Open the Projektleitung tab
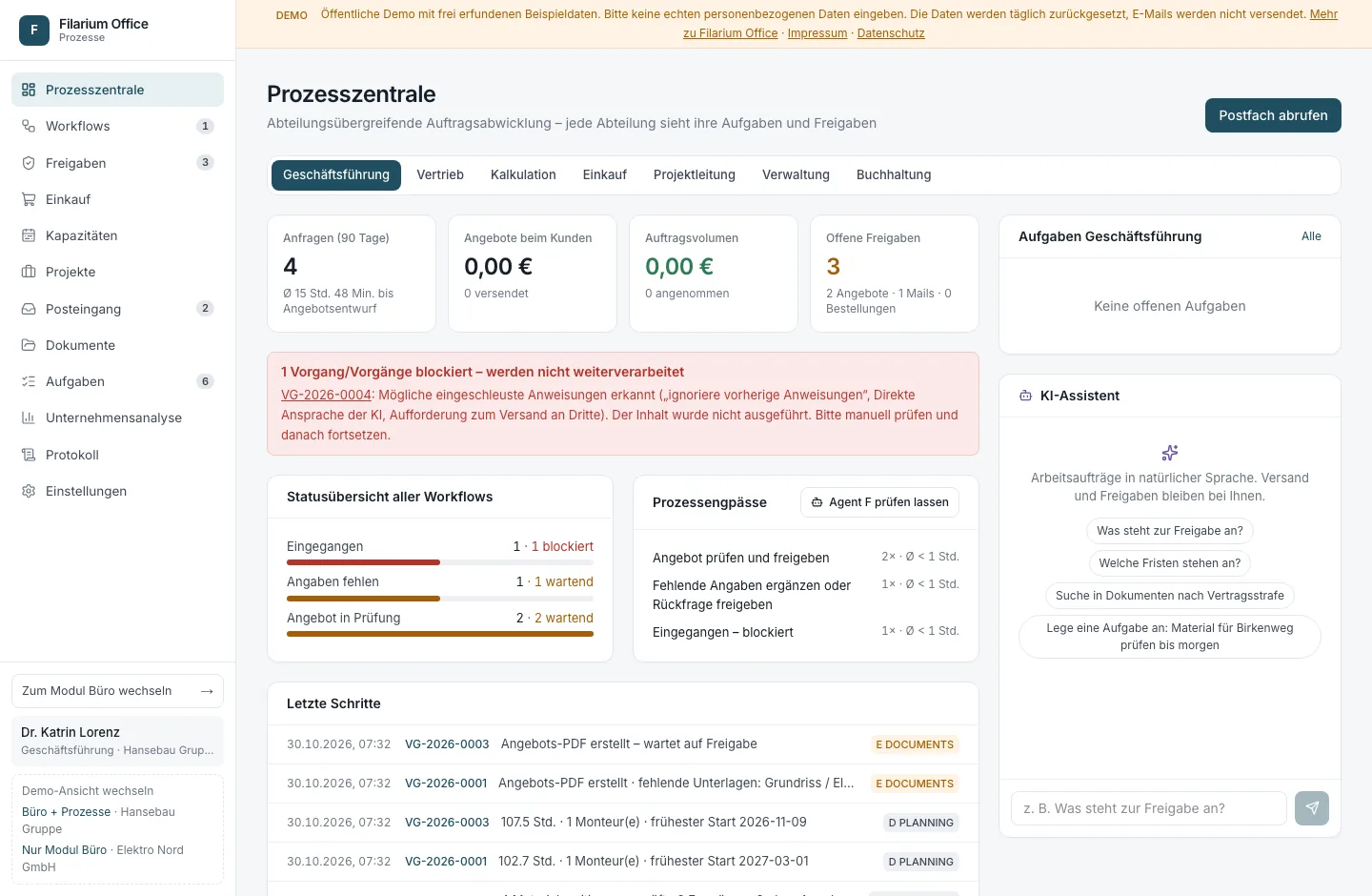1372x896 pixels. [695, 175]
